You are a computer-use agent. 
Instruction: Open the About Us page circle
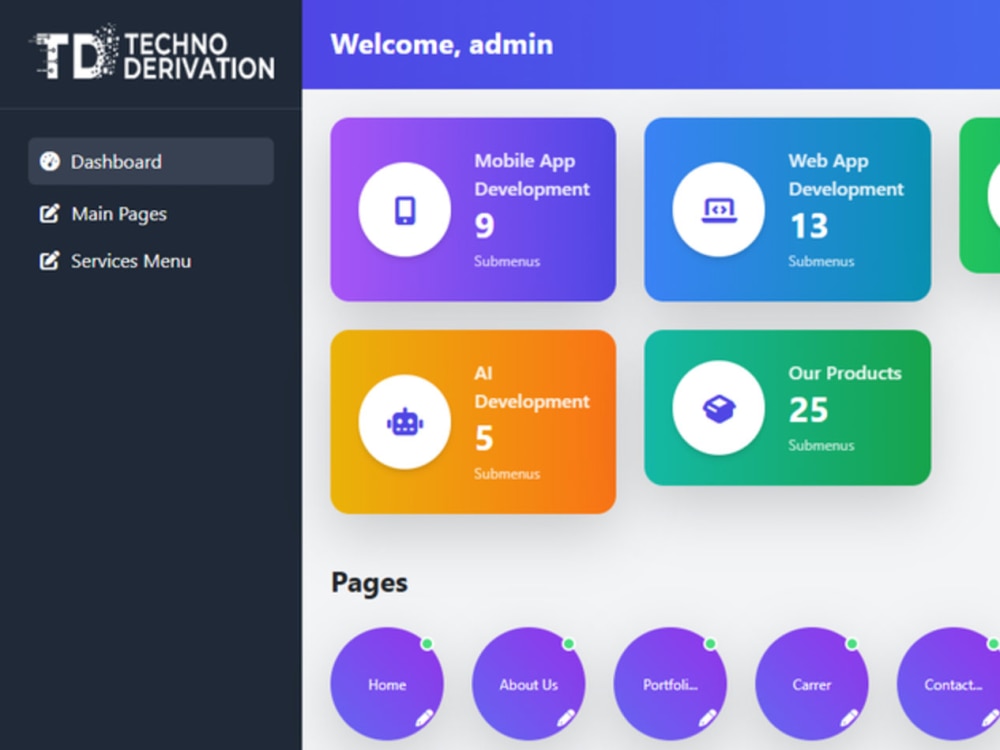click(529, 684)
